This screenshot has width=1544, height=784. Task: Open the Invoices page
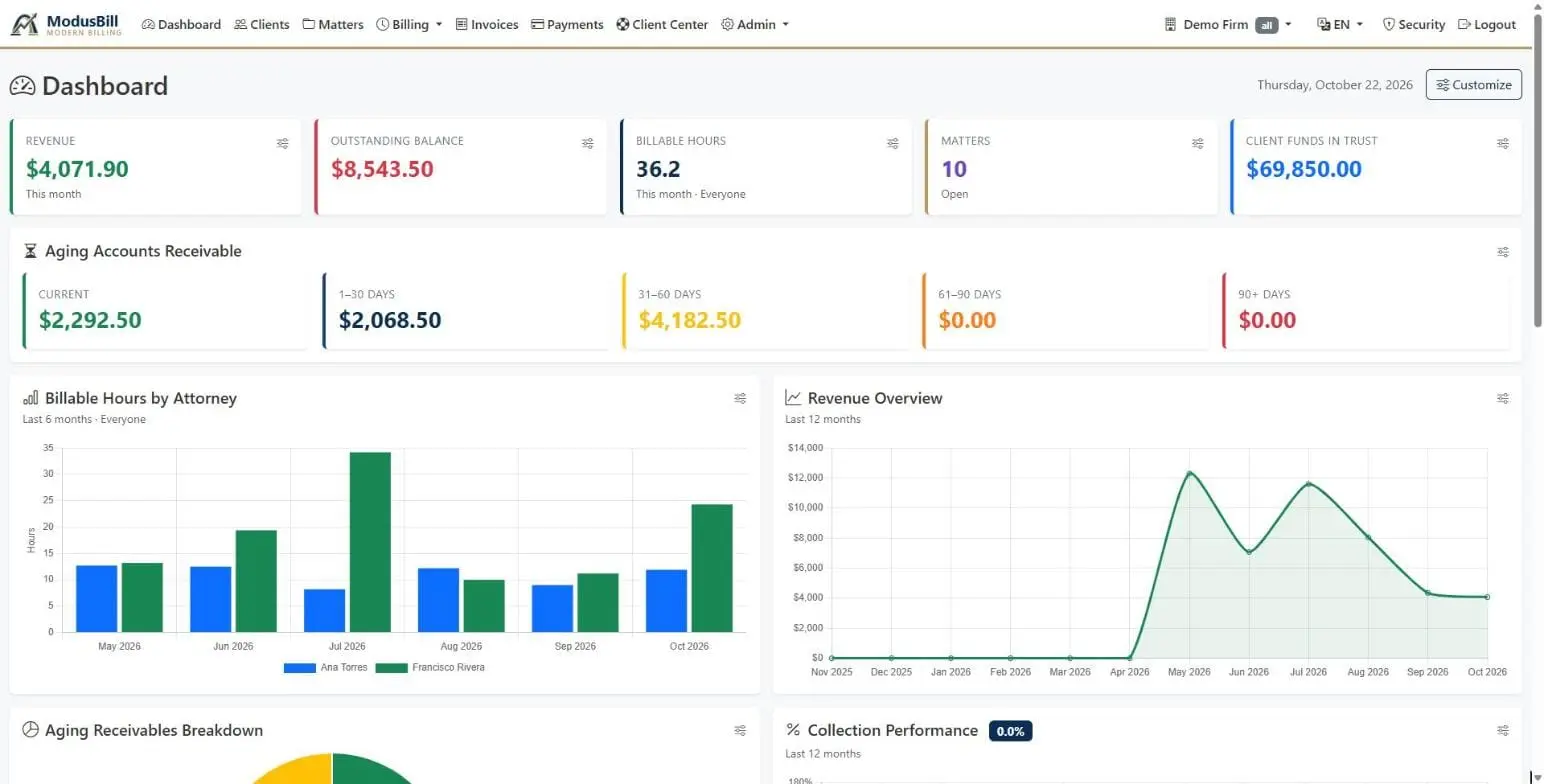(487, 24)
